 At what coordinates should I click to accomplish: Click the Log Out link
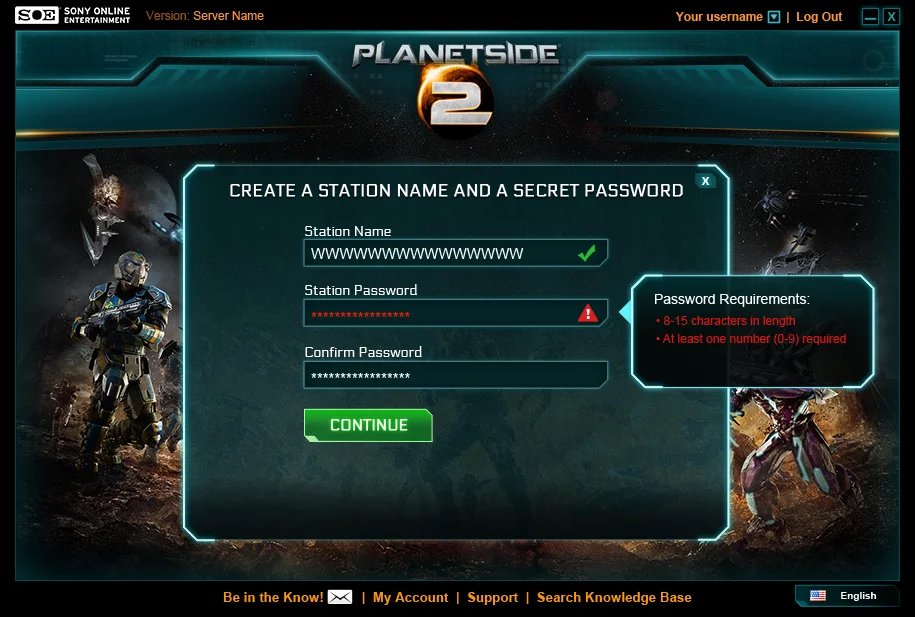(819, 17)
